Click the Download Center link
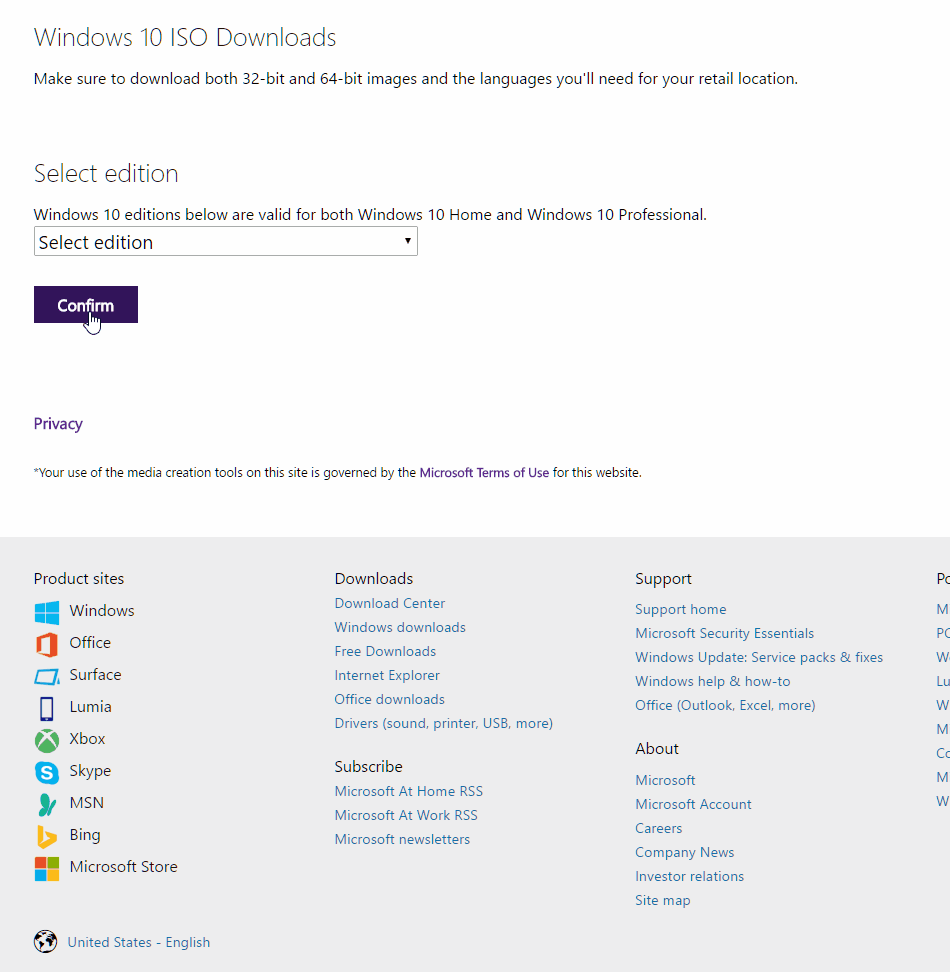The height and width of the screenshot is (972, 950). (x=389, y=603)
